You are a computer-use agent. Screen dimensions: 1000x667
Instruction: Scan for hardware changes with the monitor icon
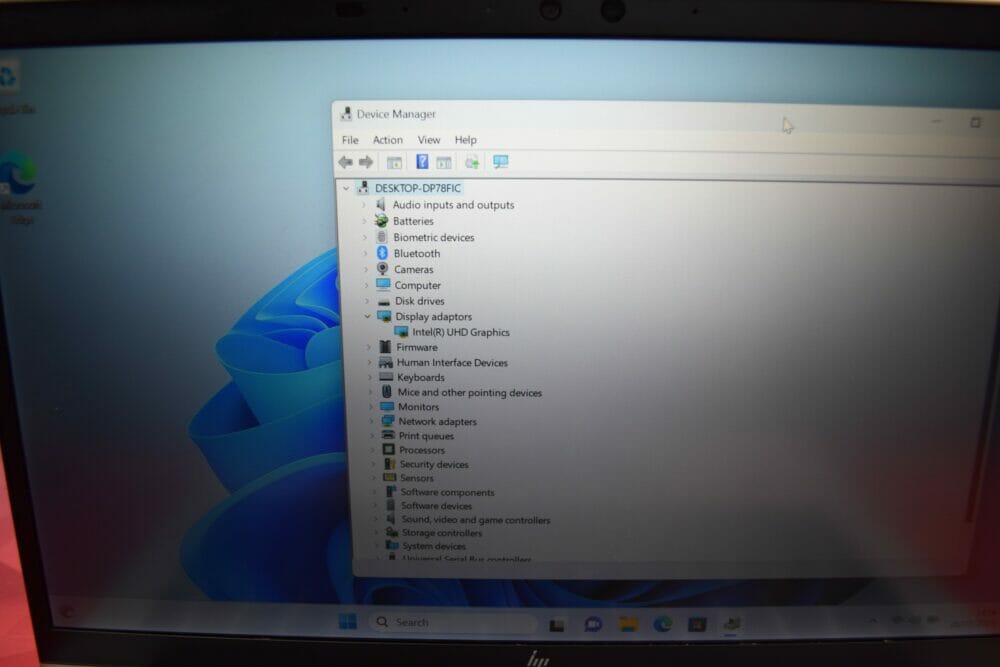click(x=501, y=162)
